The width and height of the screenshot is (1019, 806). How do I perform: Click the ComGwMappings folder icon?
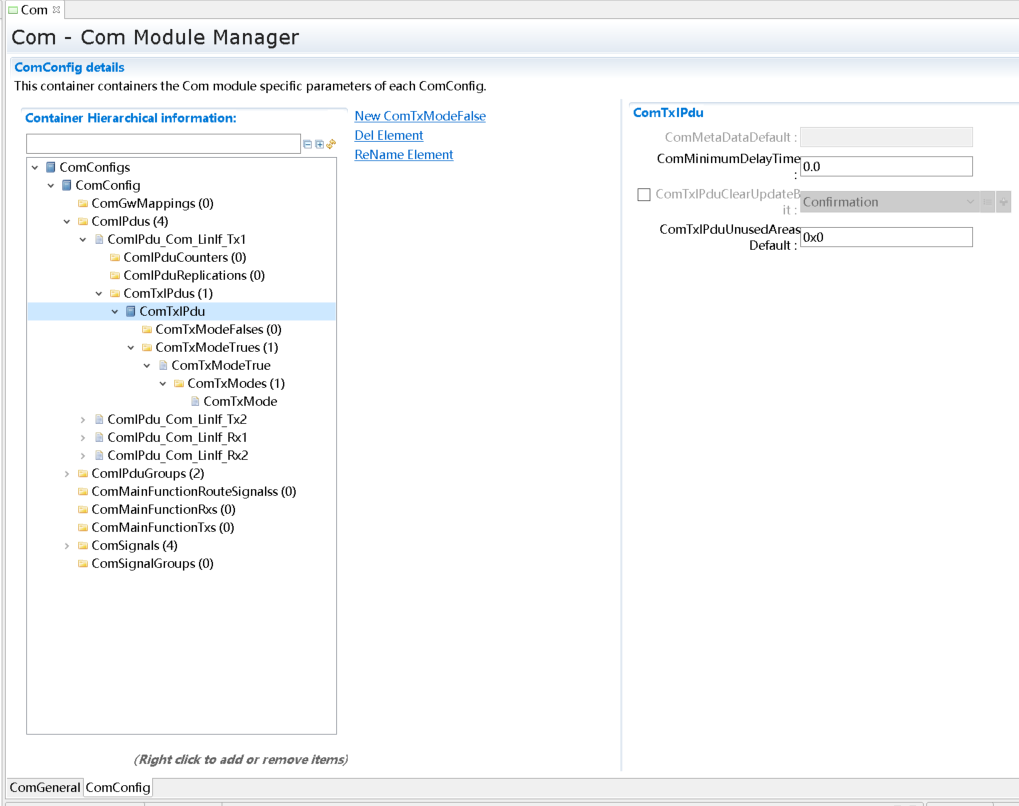coord(83,204)
